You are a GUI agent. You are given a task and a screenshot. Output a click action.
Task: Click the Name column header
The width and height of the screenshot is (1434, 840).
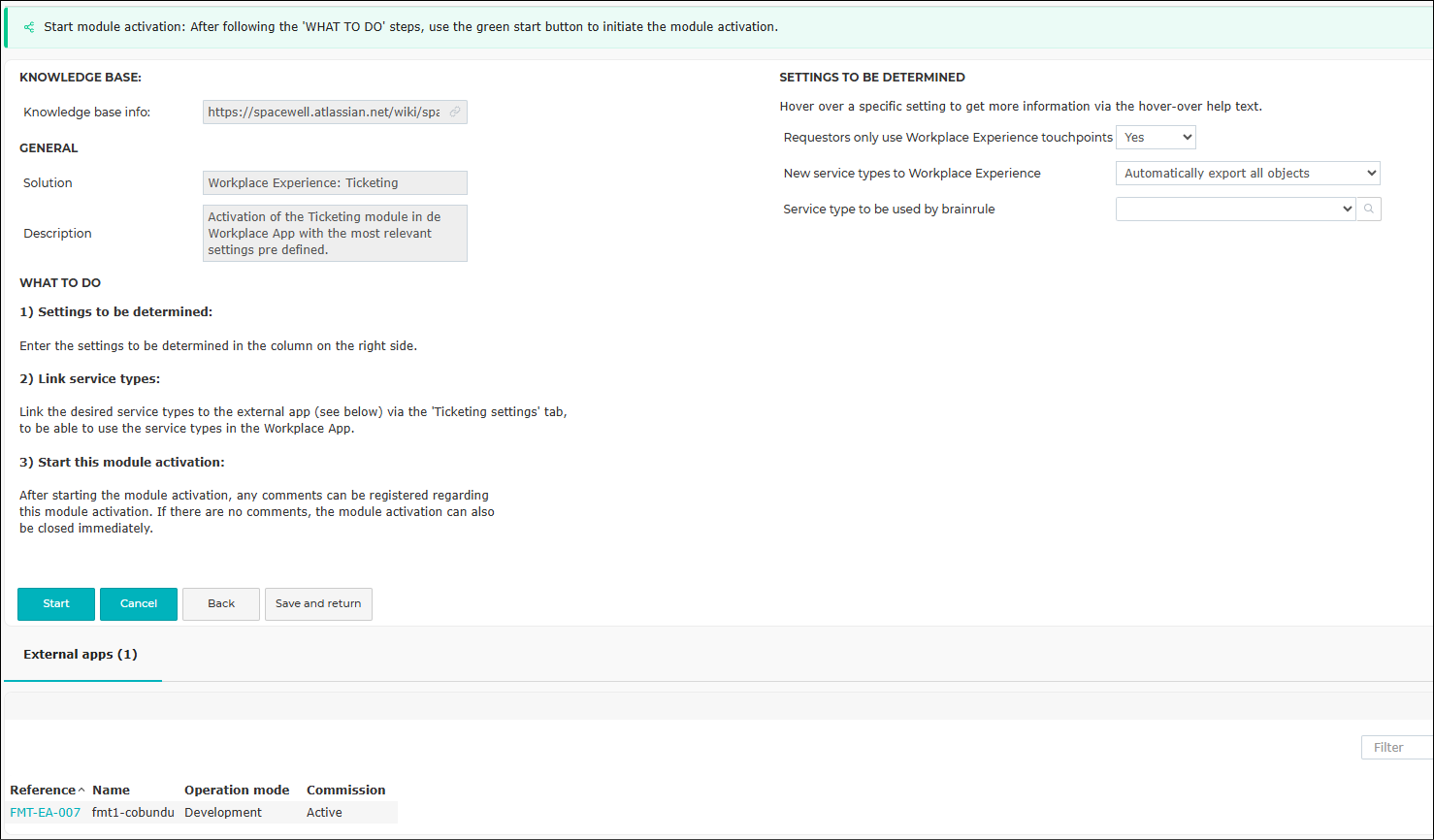tap(111, 791)
